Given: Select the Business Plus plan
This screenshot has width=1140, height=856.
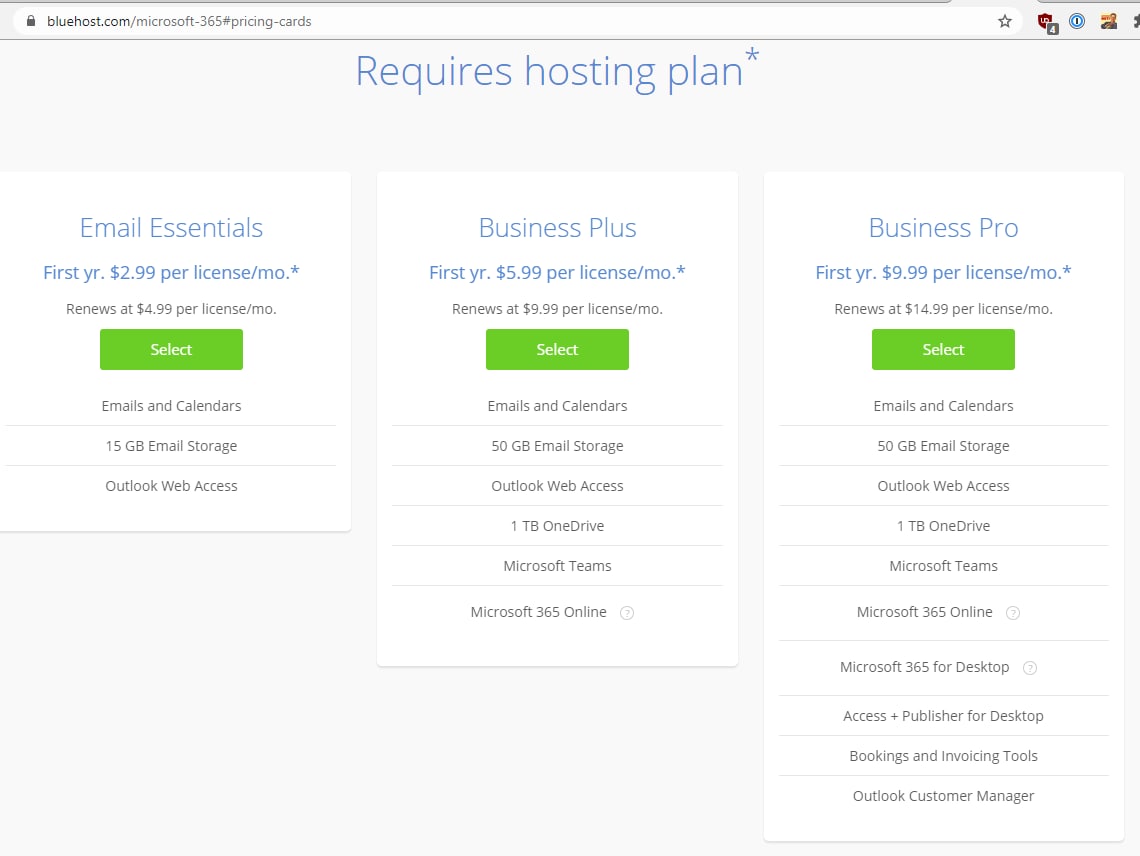Looking at the screenshot, I should (558, 349).
